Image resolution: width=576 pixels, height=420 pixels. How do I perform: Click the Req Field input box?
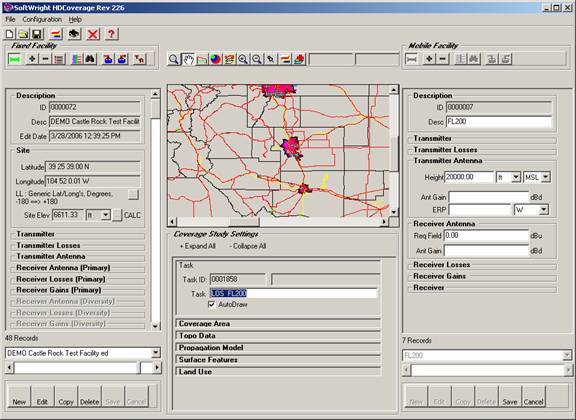[486, 236]
